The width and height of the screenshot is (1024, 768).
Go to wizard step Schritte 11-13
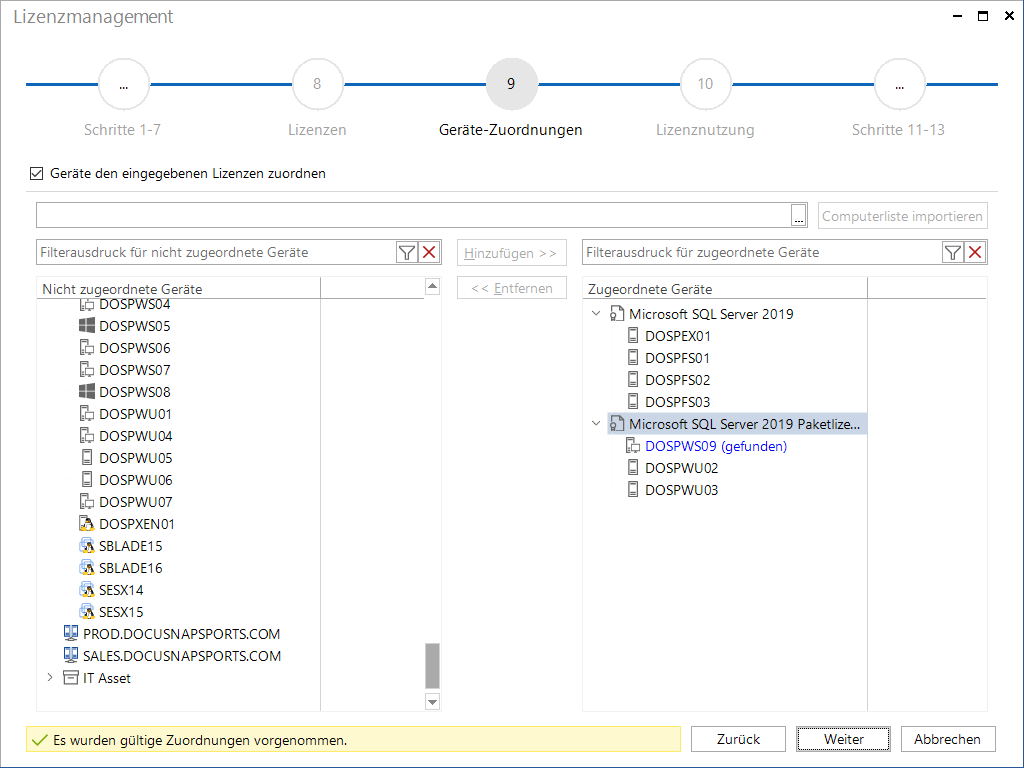point(899,84)
